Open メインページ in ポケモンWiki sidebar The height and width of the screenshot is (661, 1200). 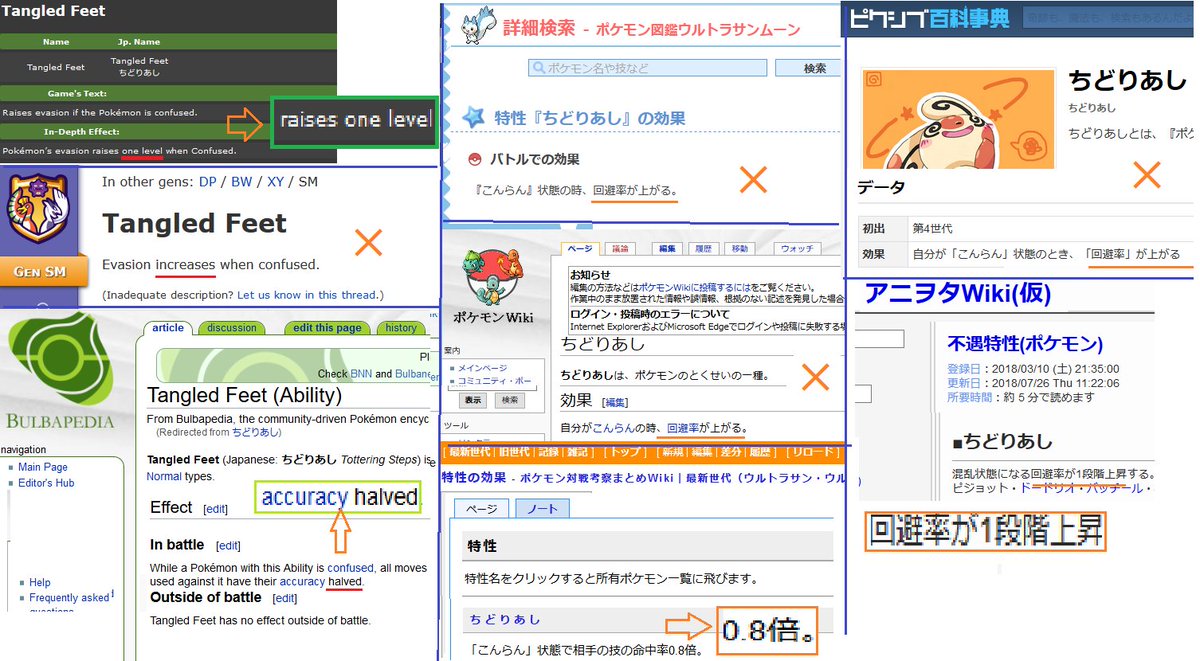coord(481,368)
